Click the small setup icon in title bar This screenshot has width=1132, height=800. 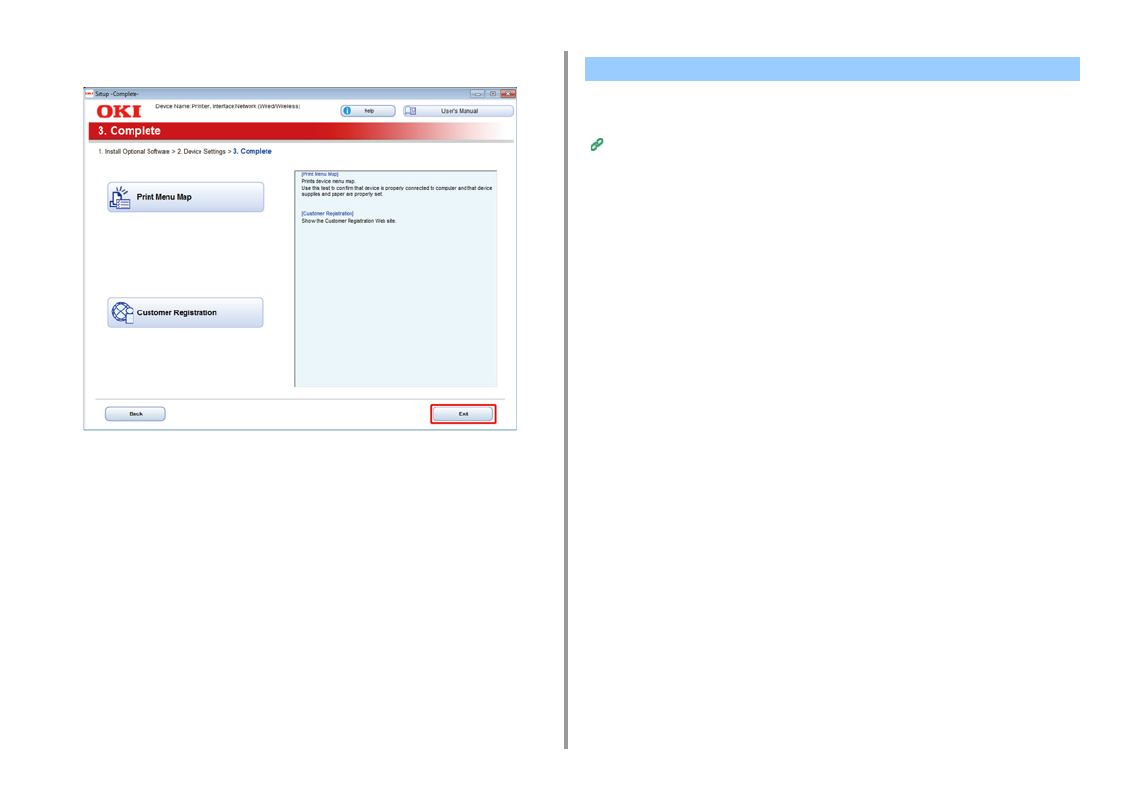point(89,93)
